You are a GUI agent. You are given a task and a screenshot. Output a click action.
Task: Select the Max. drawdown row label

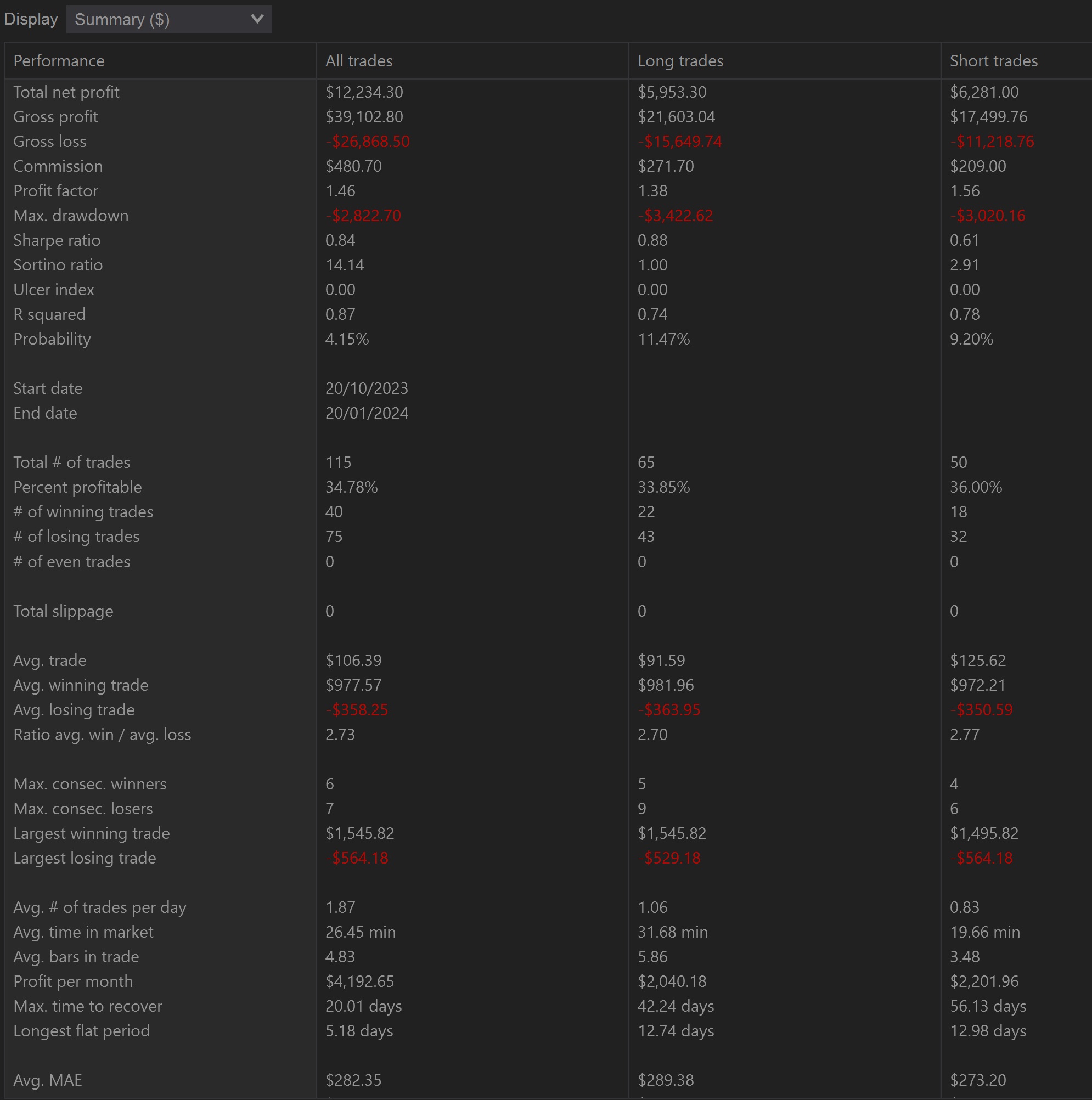pyautogui.click(x=71, y=216)
